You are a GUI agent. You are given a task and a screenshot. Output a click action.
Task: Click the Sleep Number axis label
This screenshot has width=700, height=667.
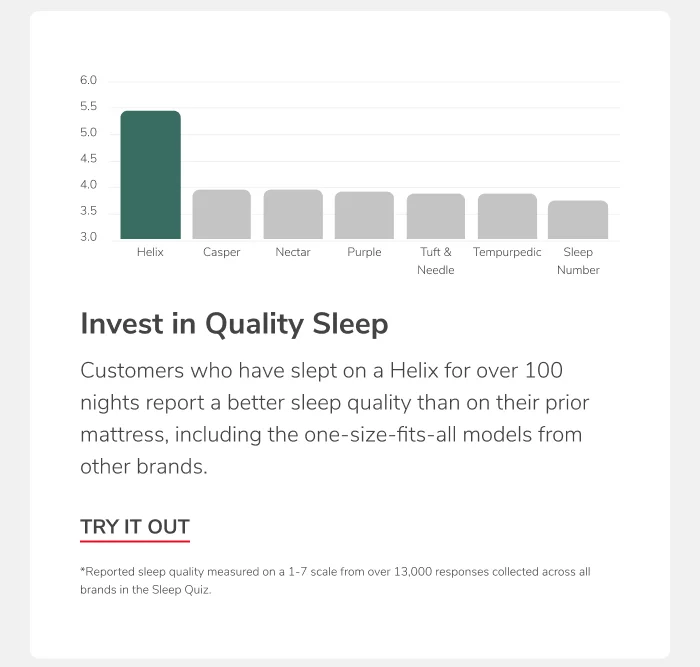578,261
